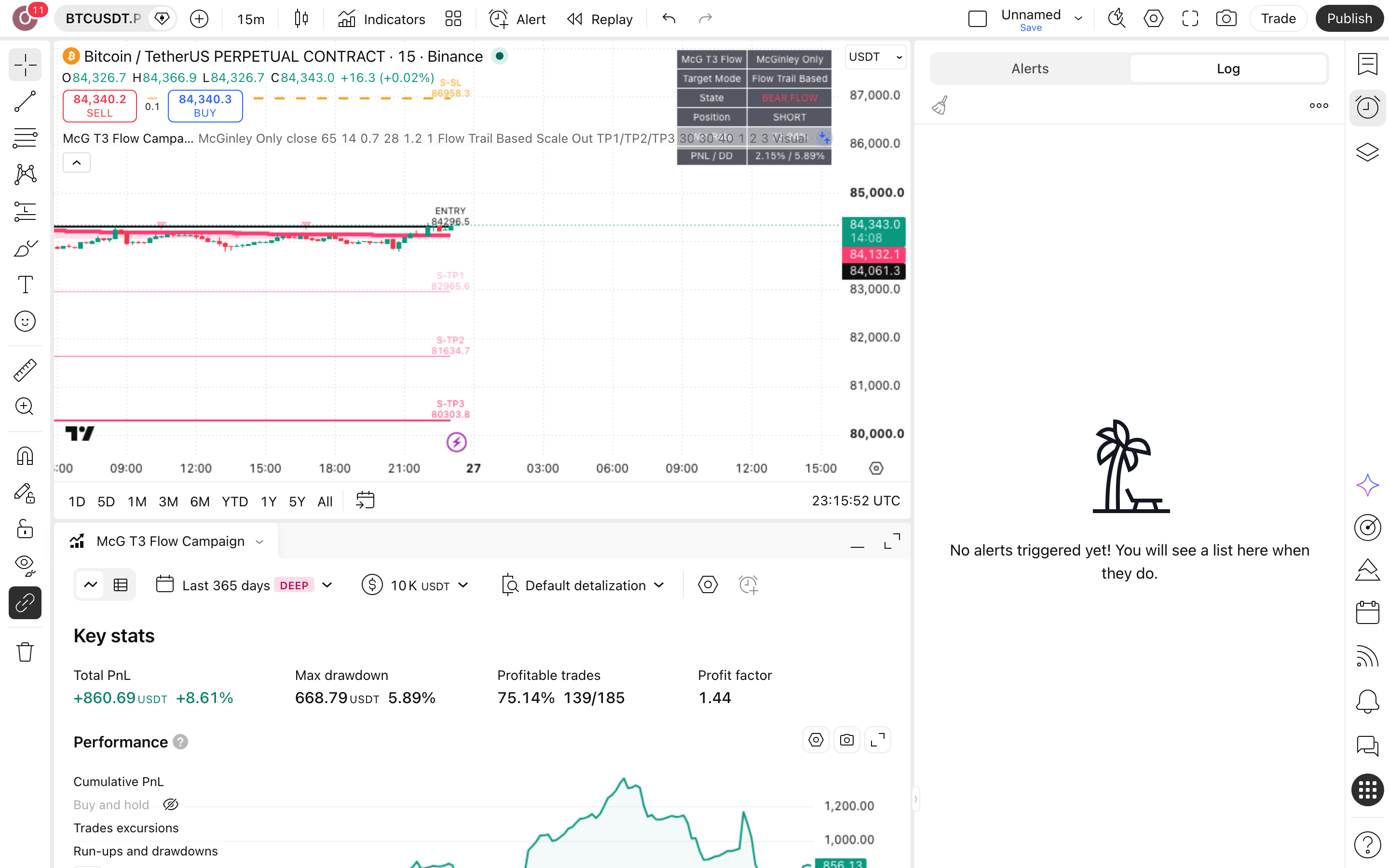The image size is (1389, 868).
Task: Open the go to date calendar
Action: coord(365,501)
